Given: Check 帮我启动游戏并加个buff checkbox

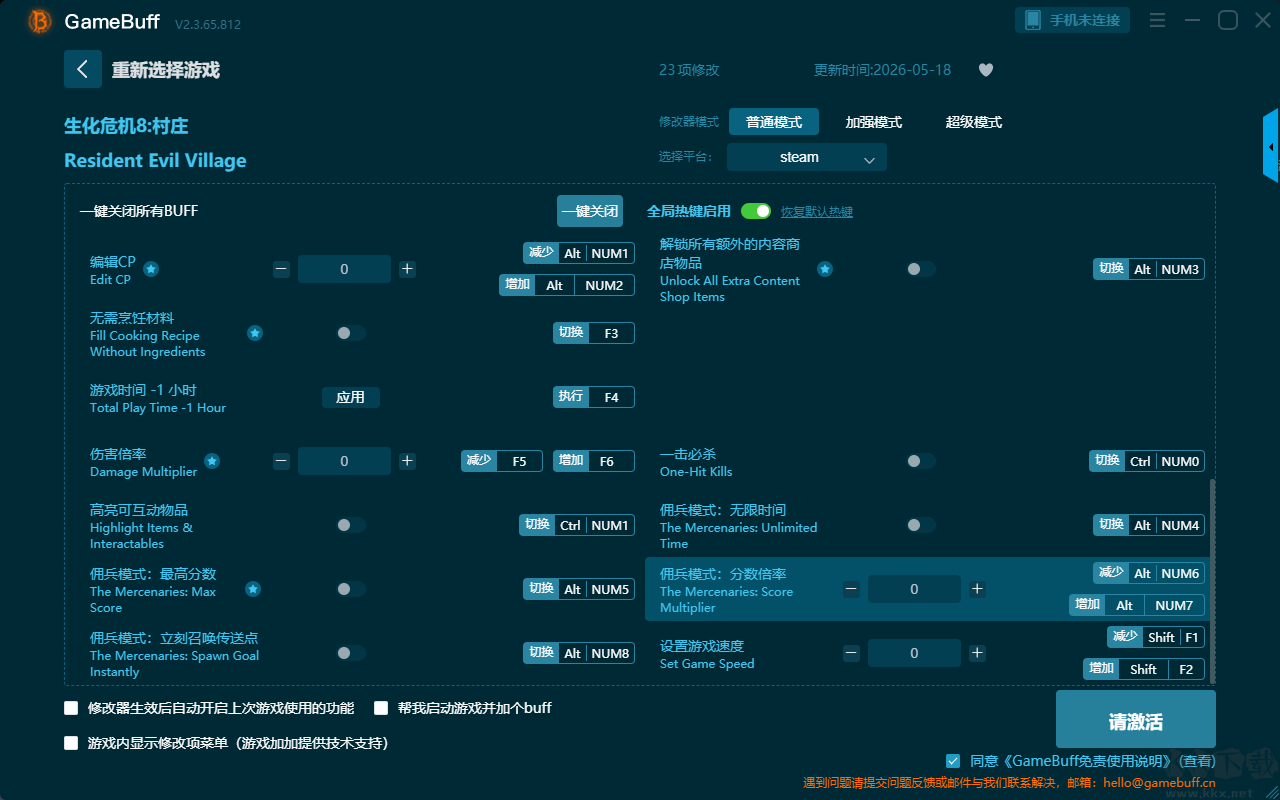Looking at the screenshot, I should point(381,708).
